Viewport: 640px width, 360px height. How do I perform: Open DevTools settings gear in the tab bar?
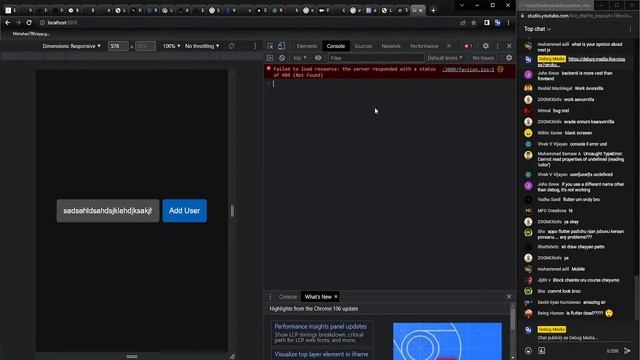(x=485, y=46)
